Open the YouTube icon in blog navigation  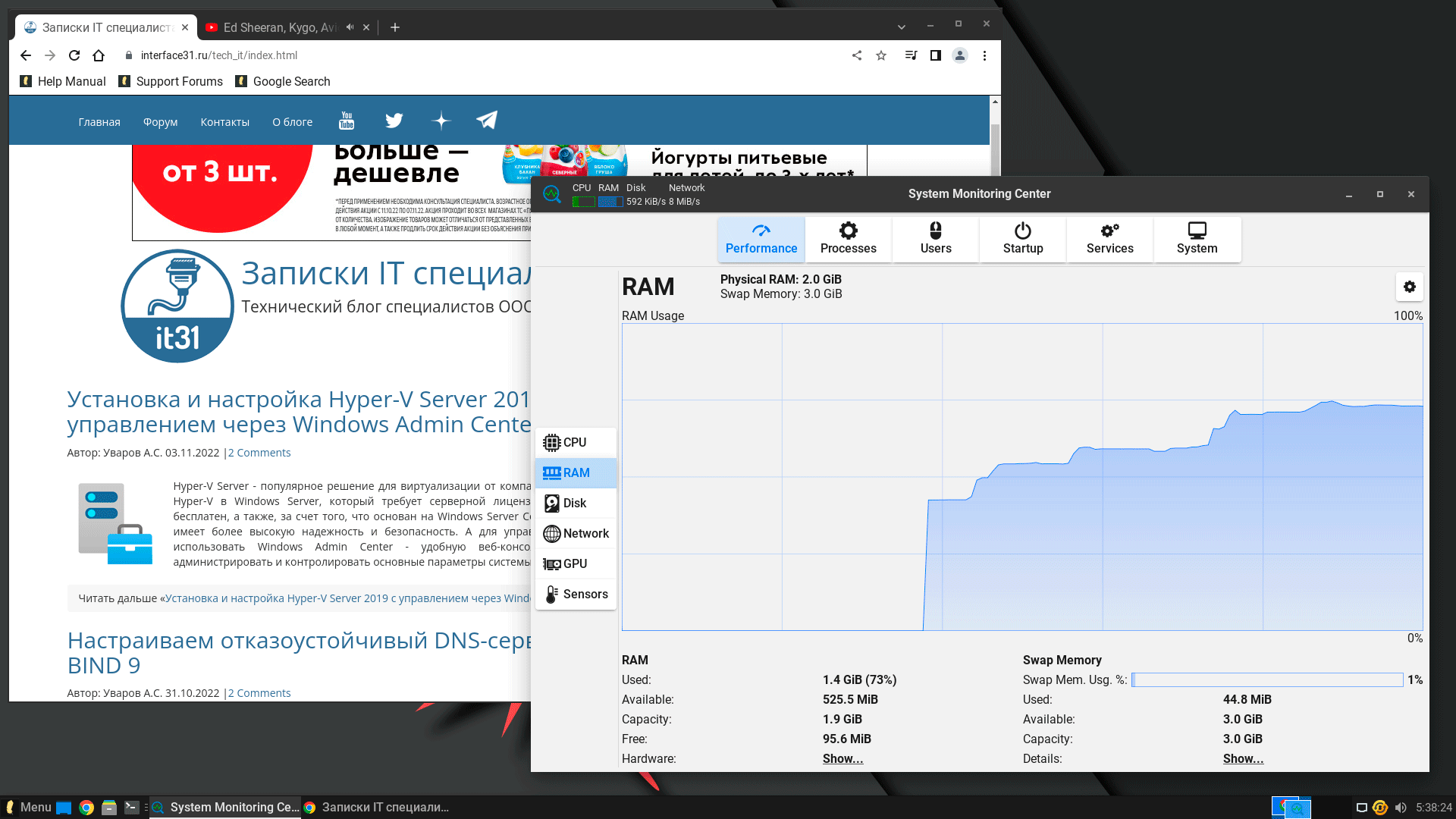pos(347,121)
